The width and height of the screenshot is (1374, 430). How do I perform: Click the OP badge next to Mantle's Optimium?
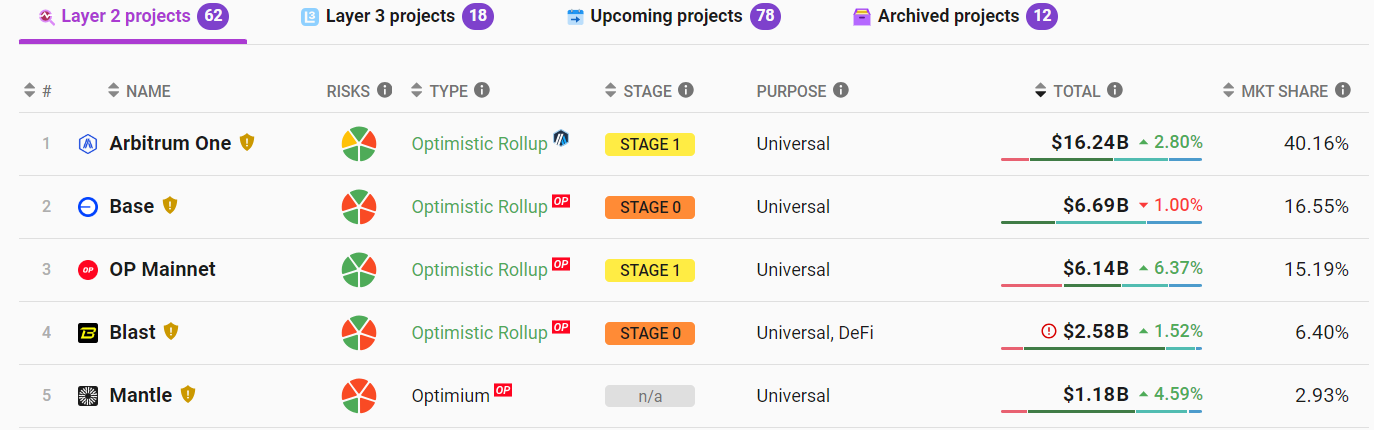point(503,390)
